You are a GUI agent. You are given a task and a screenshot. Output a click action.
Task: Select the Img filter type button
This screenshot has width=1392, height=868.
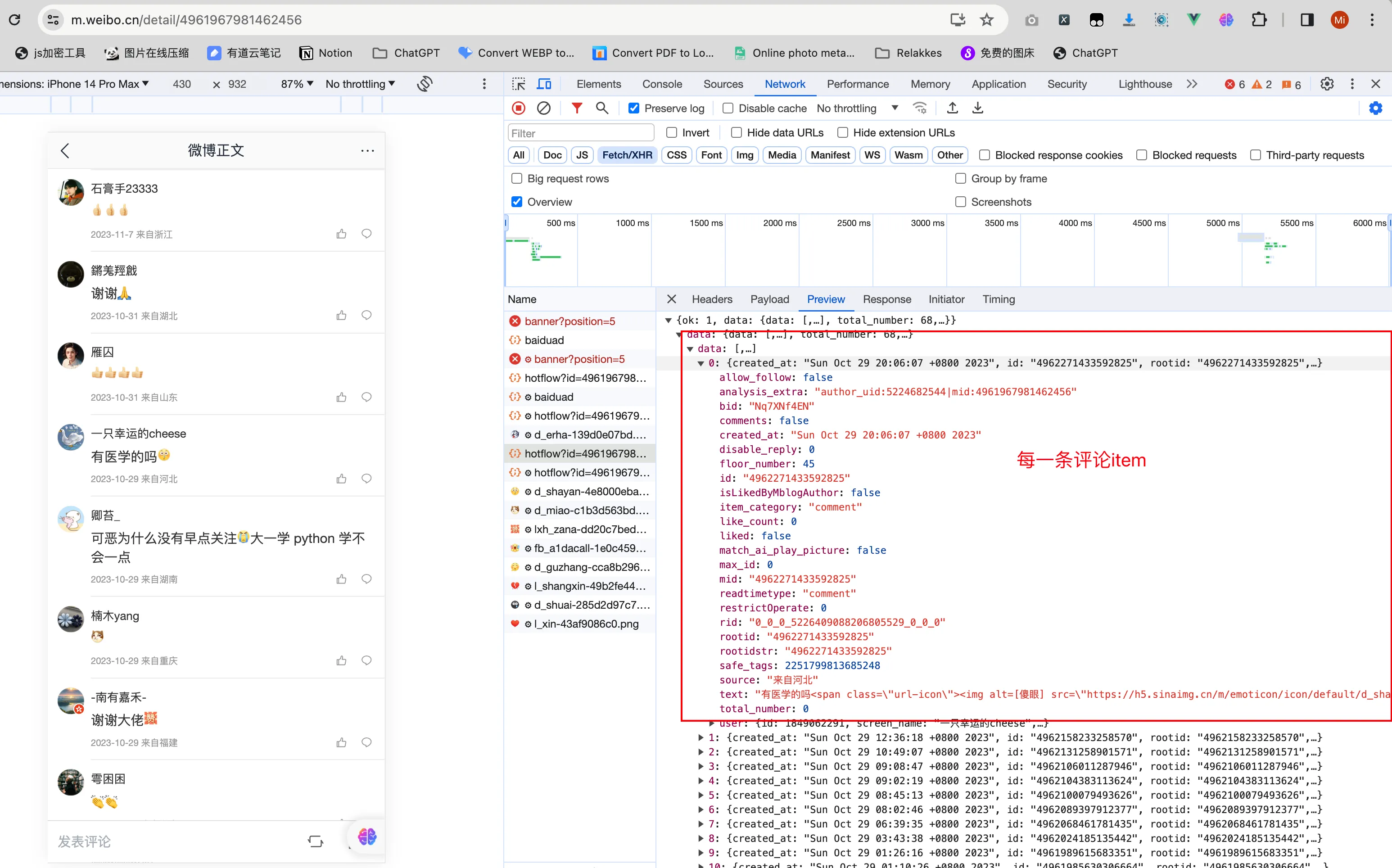click(x=745, y=155)
